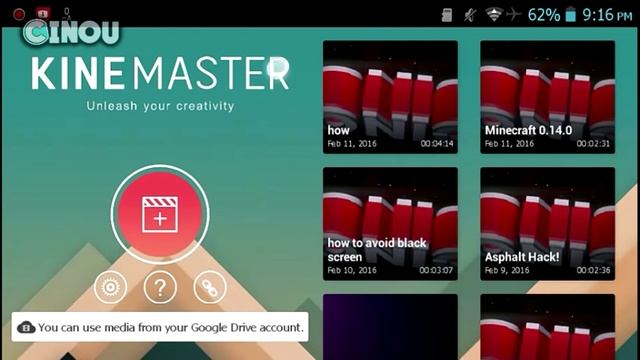This screenshot has height=360, width=640.
Task: Open the "Minecraft 0.14.0" project
Action: pos(547,97)
